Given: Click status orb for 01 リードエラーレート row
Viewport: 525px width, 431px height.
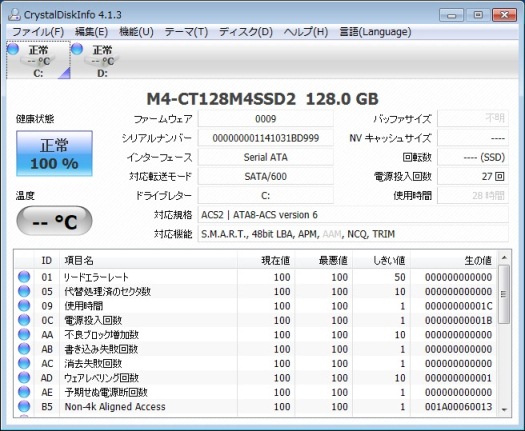Looking at the screenshot, I should (24, 277).
